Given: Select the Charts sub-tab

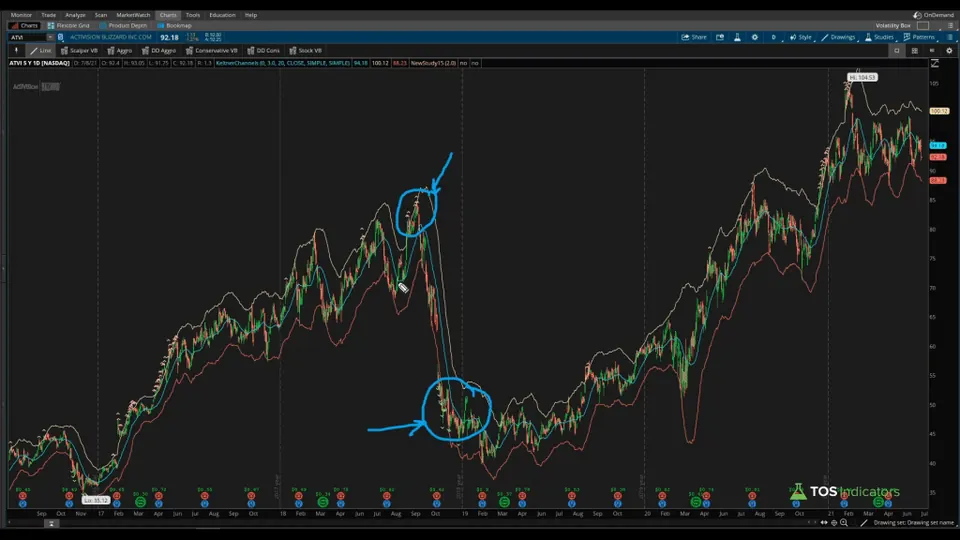Looking at the screenshot, I should coord(24,26).
